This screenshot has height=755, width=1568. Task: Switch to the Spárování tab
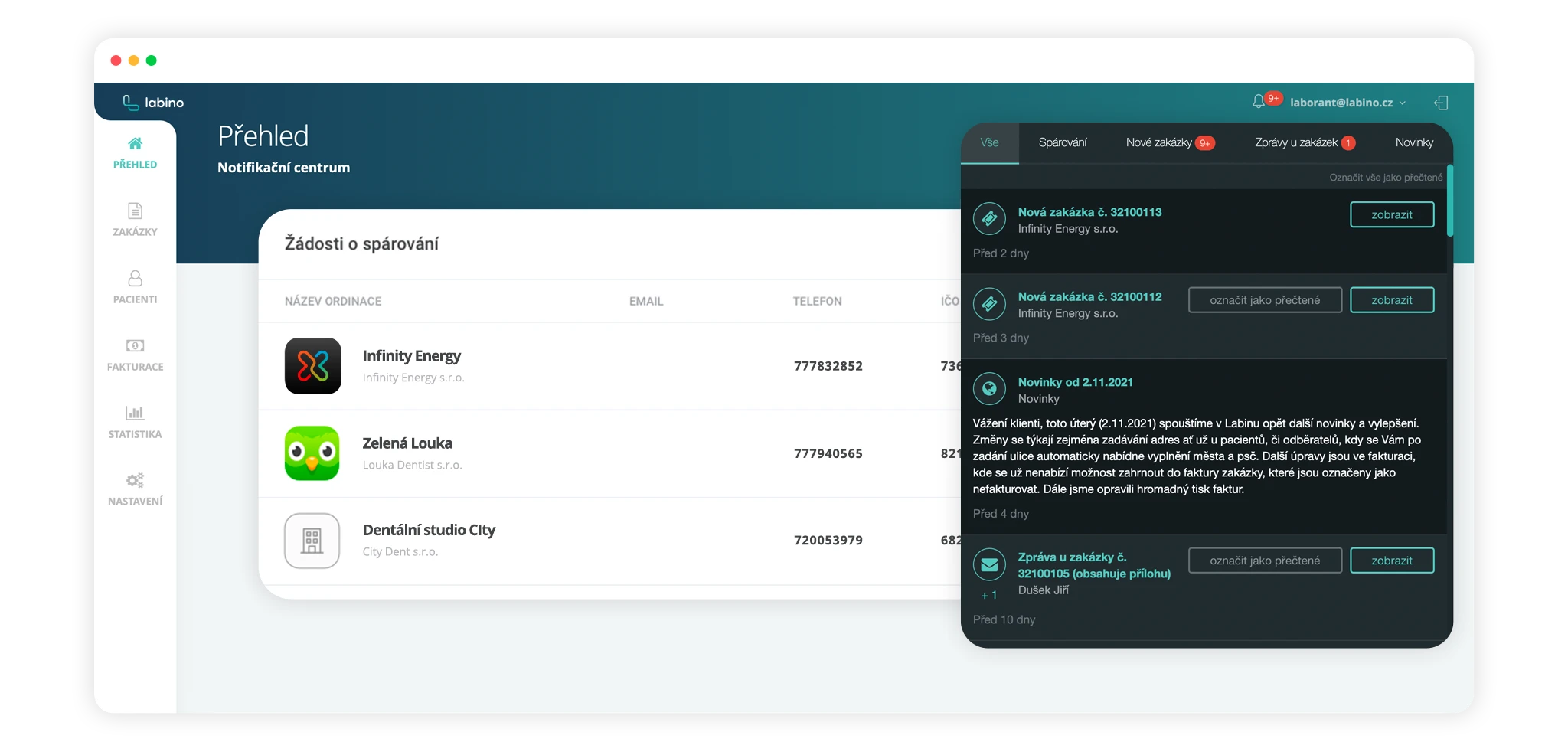[x=1063, y=143]
